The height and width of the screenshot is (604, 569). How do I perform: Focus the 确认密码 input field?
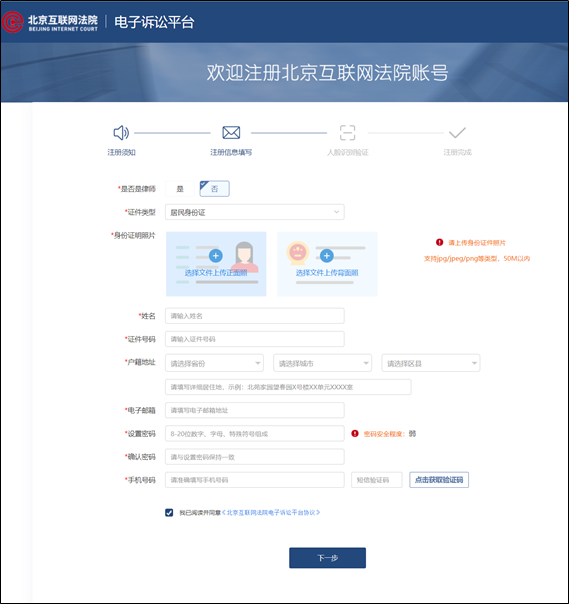click(255, 457)
